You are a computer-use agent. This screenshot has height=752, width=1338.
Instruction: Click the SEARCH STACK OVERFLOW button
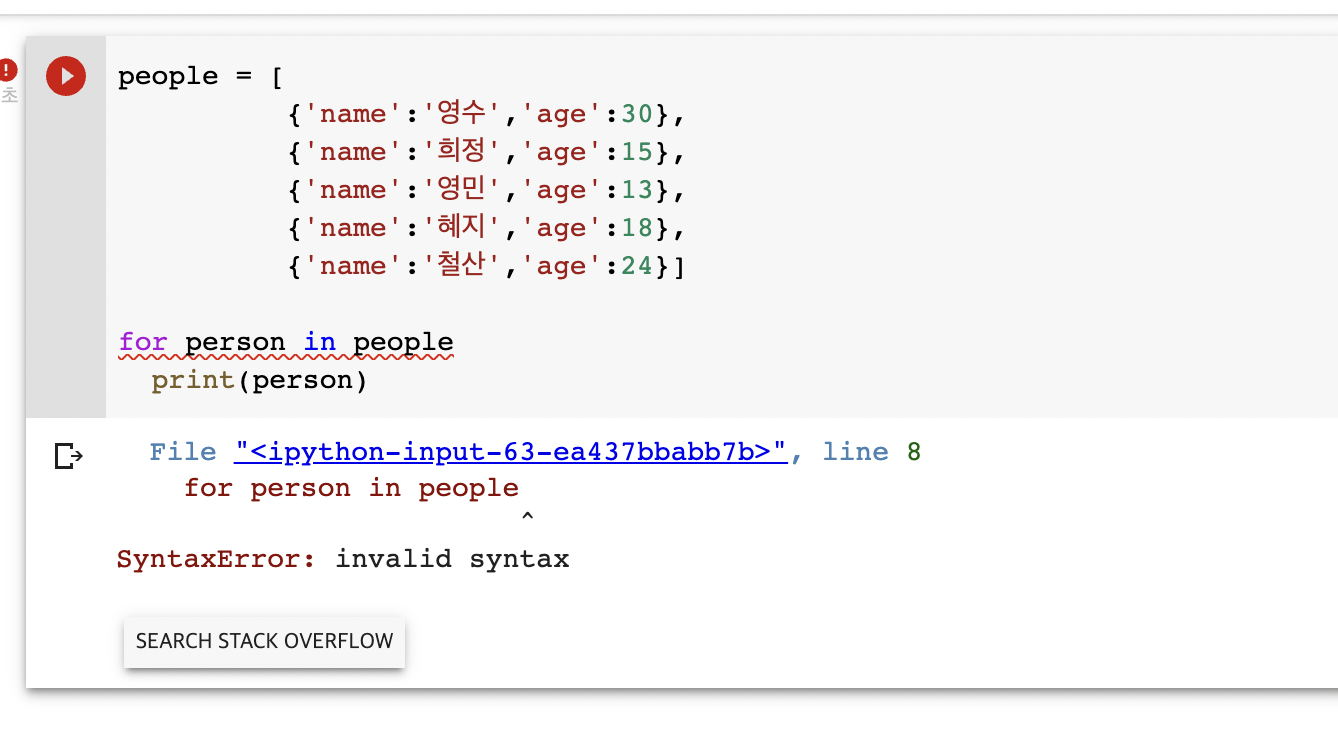(264, 641)
